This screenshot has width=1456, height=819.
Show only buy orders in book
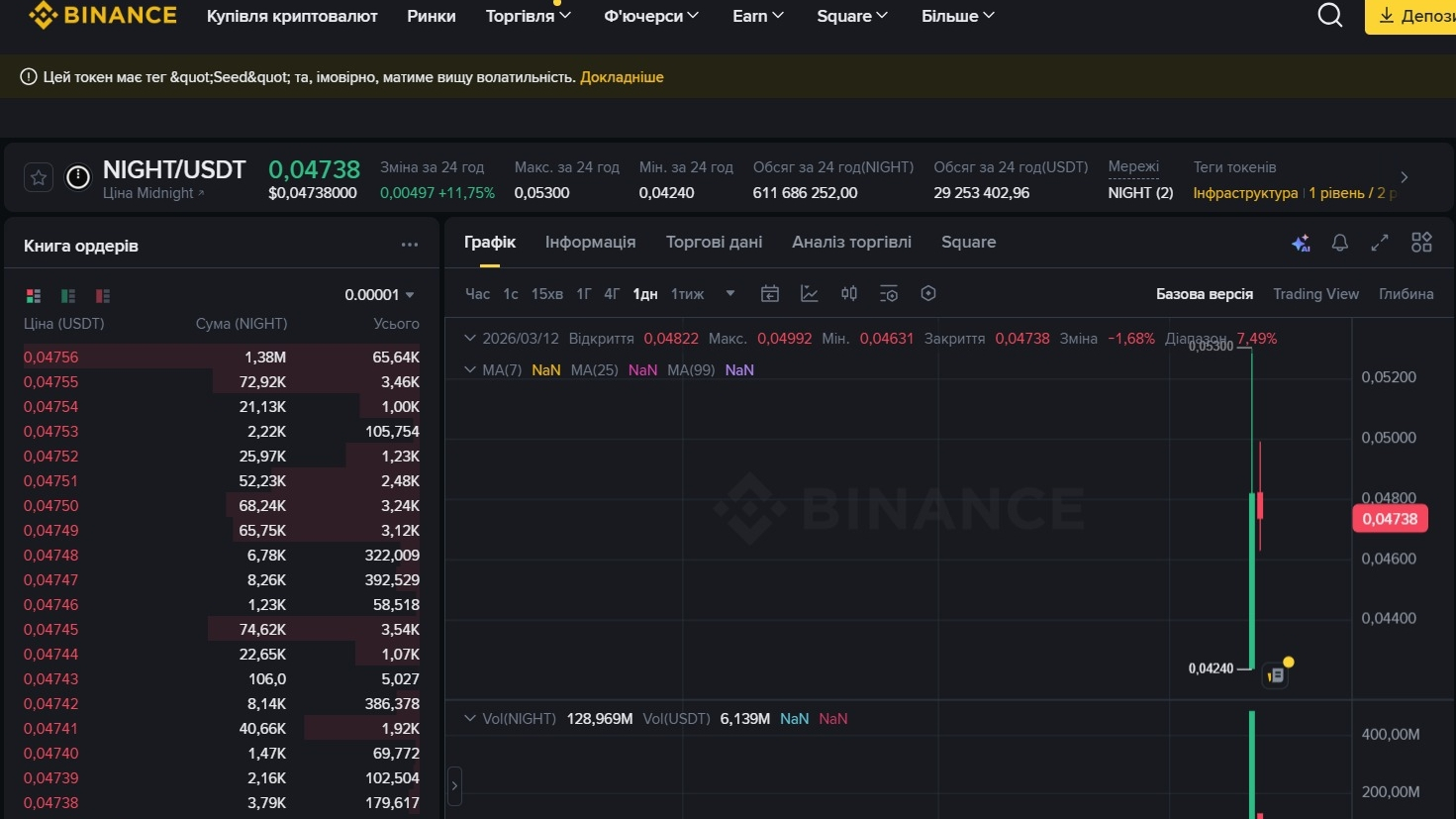click(x=68, y=296)
